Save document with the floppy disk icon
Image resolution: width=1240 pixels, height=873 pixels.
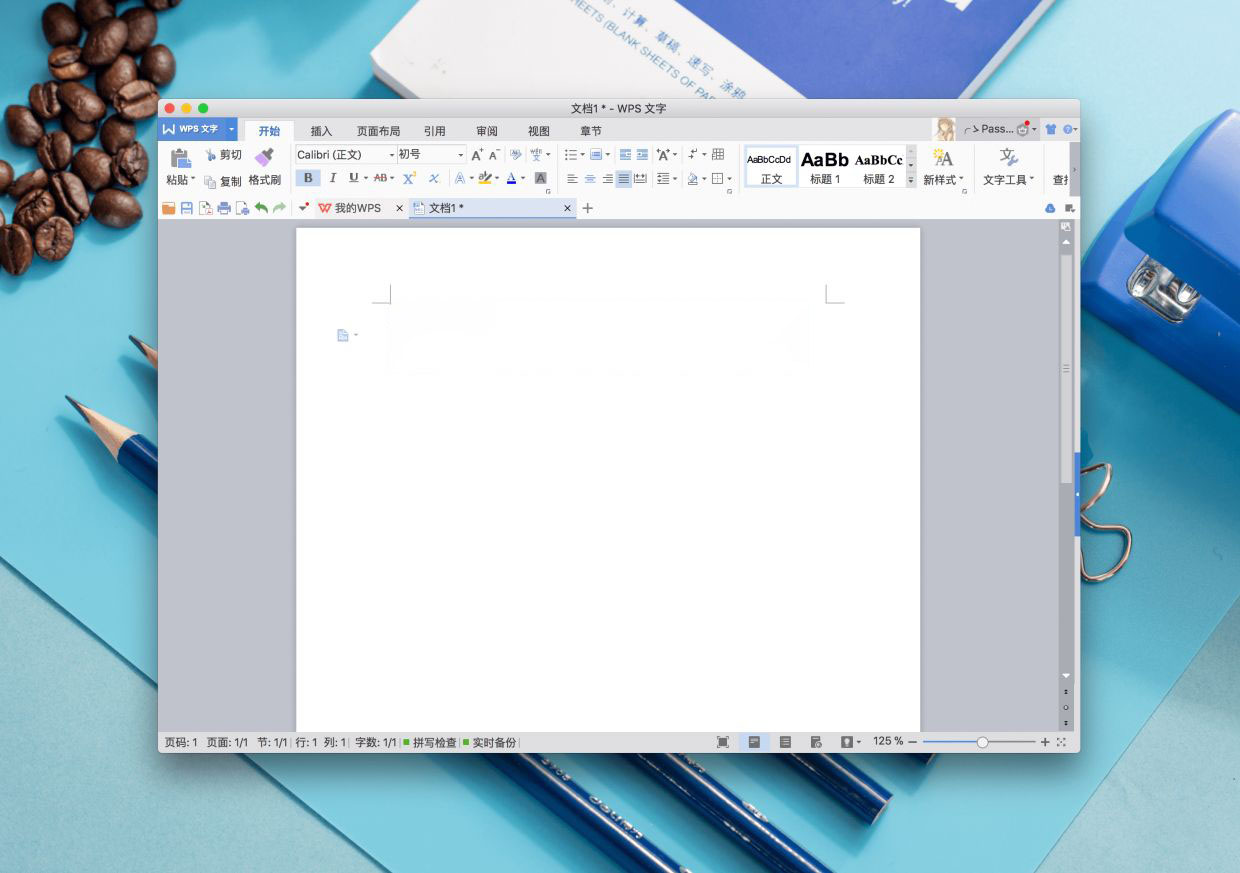[x=186, y=208]
